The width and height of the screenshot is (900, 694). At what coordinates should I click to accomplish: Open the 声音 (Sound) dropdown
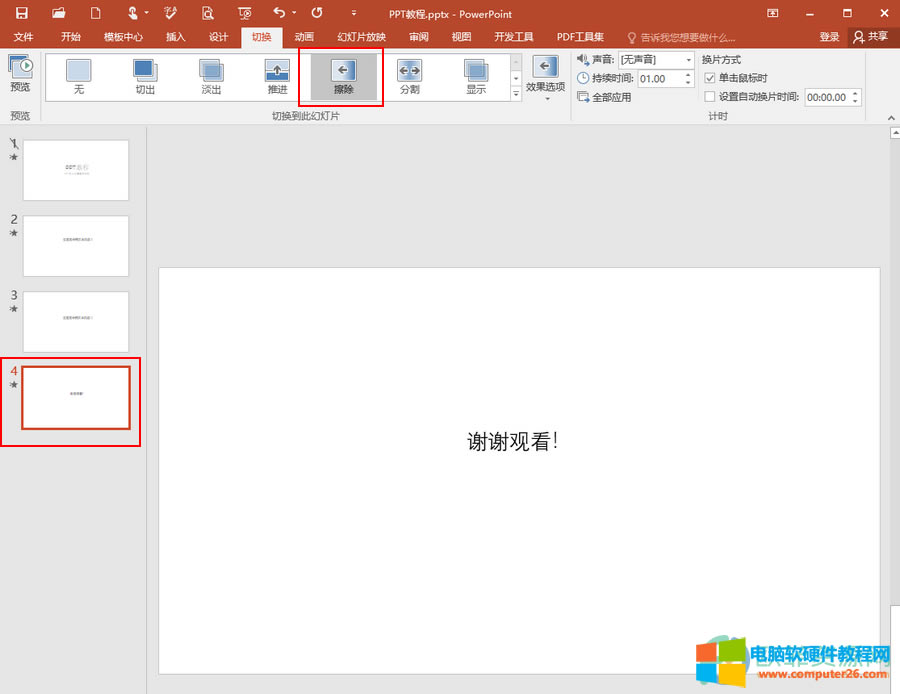tap(690, 59)
